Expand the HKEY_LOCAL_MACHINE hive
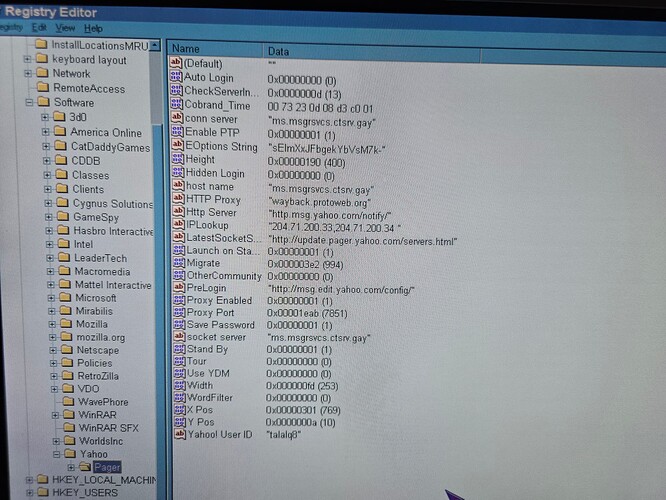The image size is (666, 500). (x=29, y=480)
